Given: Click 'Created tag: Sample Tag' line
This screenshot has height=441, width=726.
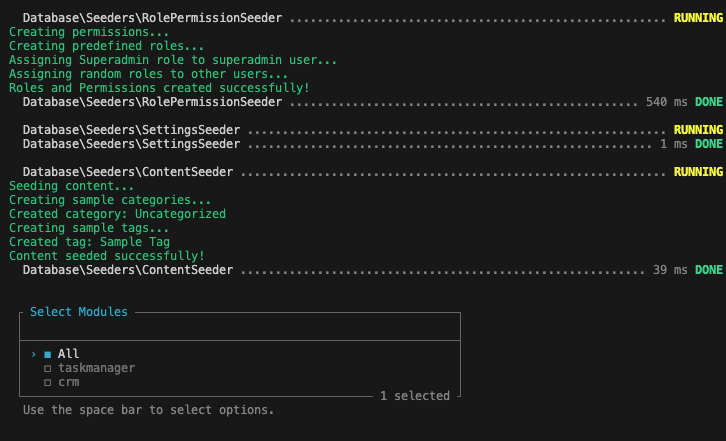Looking at the screenshot, I should [x=89, y=242].
